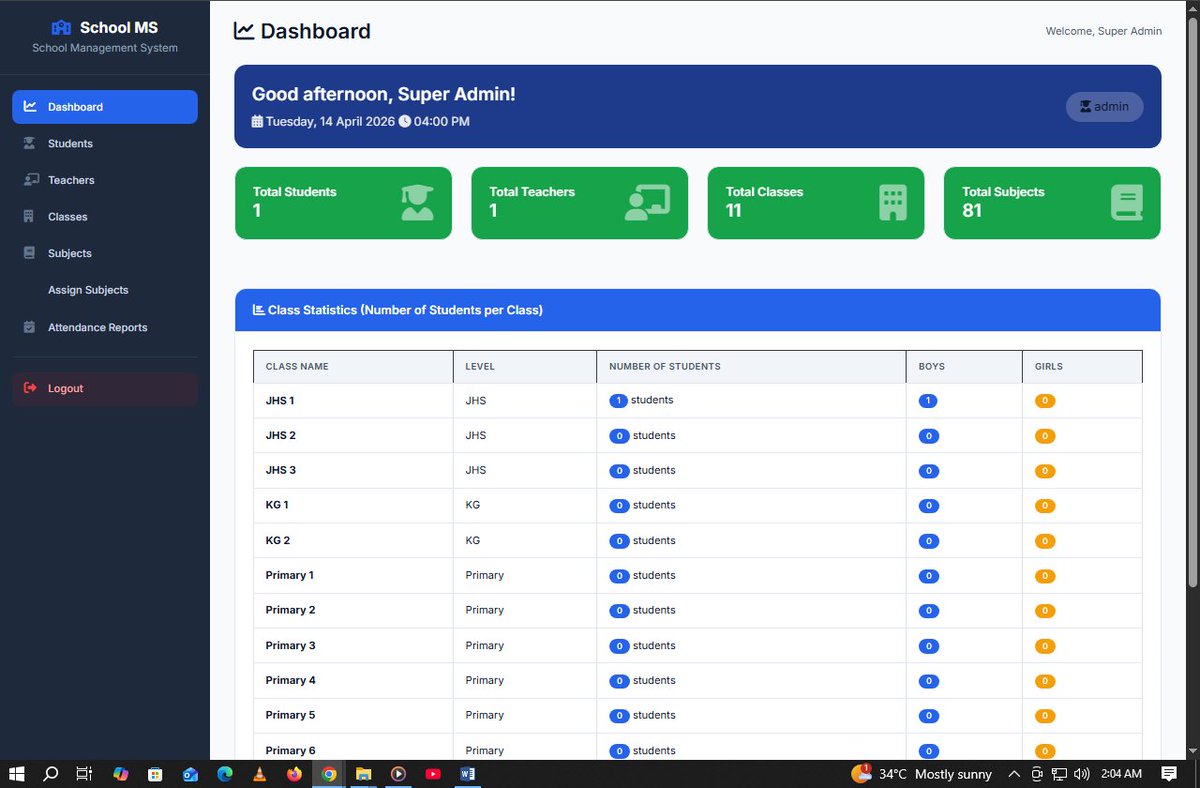Viewport: 1200px width, 788px height.
Task: Click the boys badge in Primary 2 row
Action: pyautogui.click(x=929, y=611)
